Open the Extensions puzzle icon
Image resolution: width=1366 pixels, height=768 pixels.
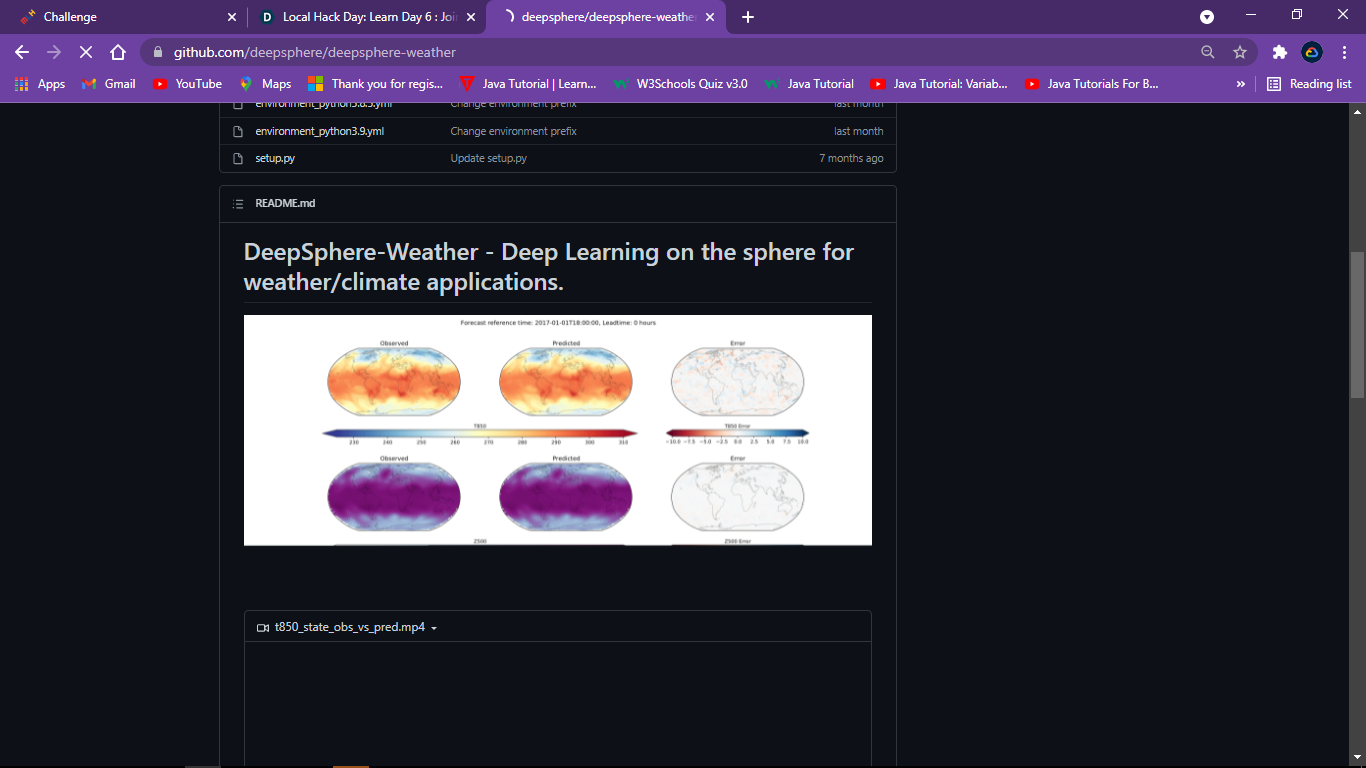click(1279, 52)
